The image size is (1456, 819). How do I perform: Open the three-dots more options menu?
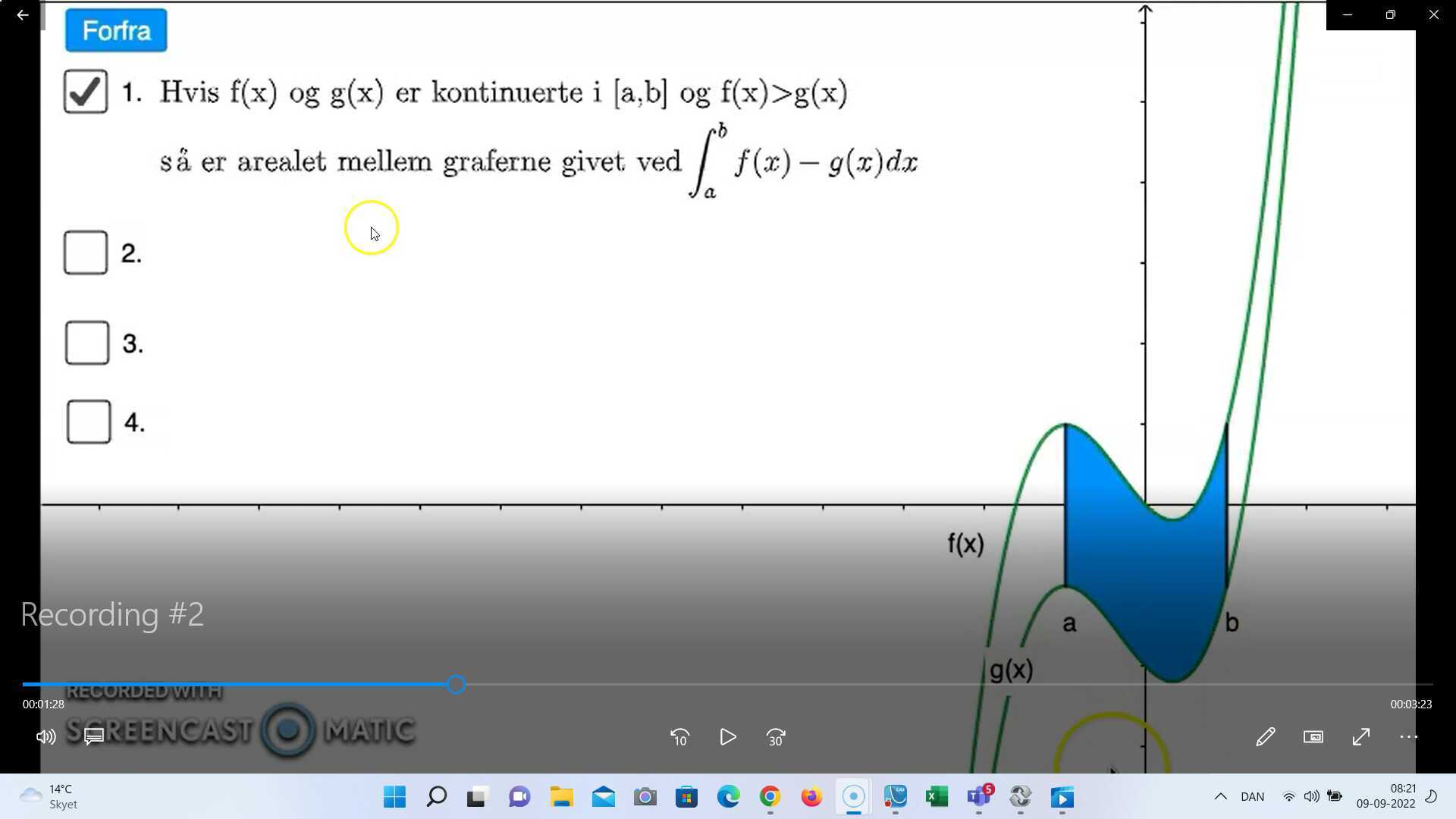point(1408,737)
